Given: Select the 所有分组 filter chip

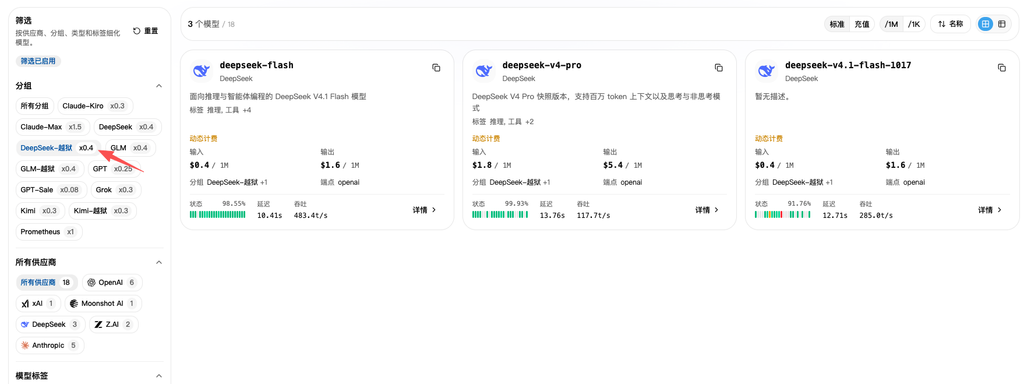Looking at the screenshot, I should click(x=35, y=106).
